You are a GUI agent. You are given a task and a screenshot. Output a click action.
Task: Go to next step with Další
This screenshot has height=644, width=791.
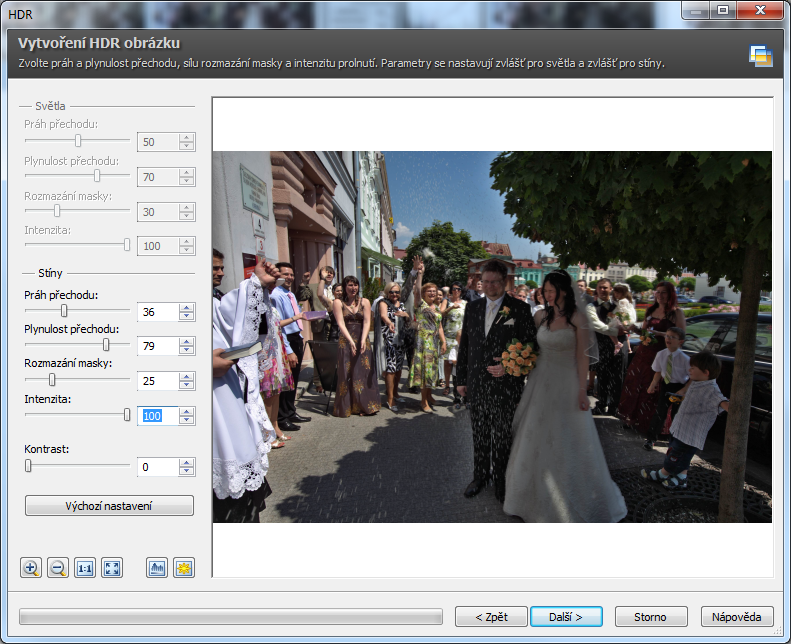click(568, 616)
